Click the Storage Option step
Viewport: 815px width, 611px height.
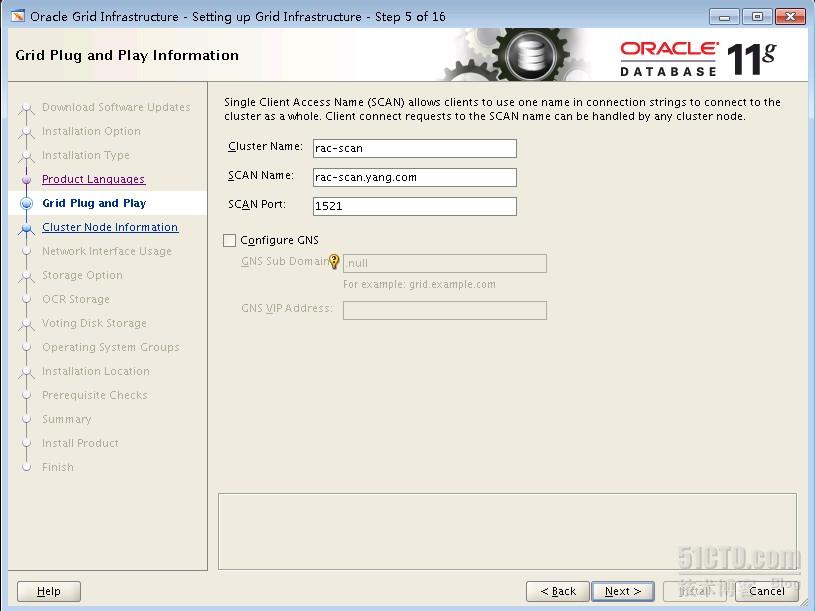click(82, 275)
